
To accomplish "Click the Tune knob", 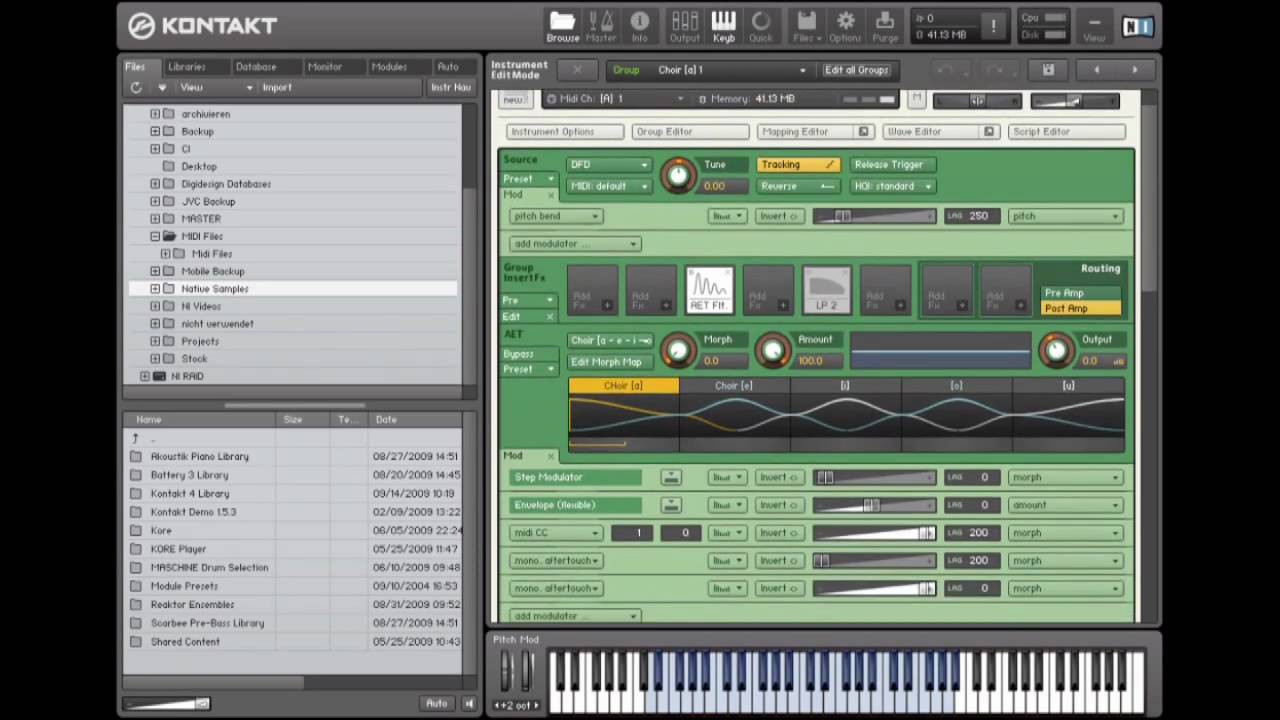I will point(678,176).
